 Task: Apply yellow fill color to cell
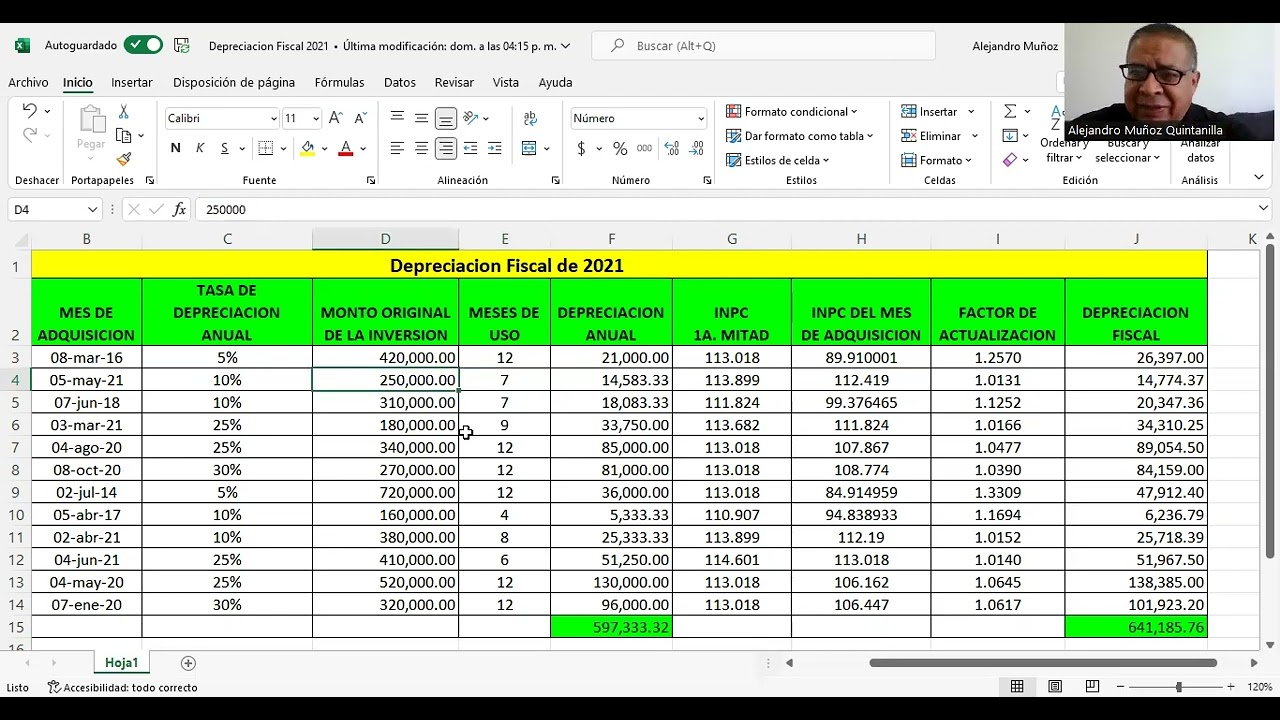pyautogui.click(x=307, y=148)
